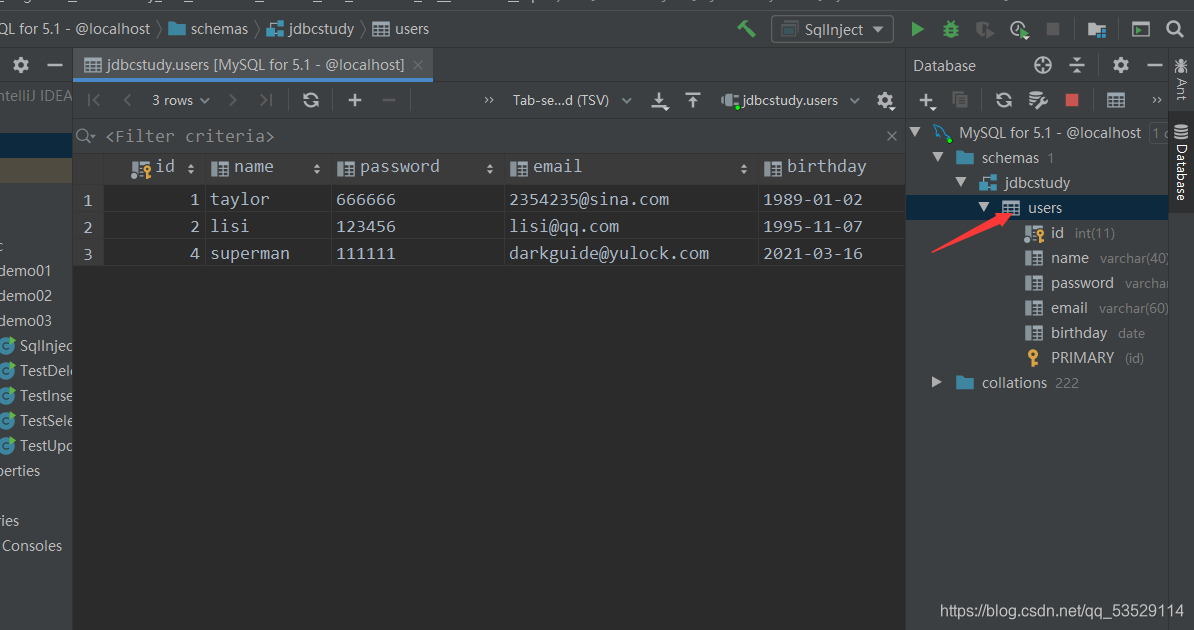Open the Database side tool window tab

click(1181, 161)
